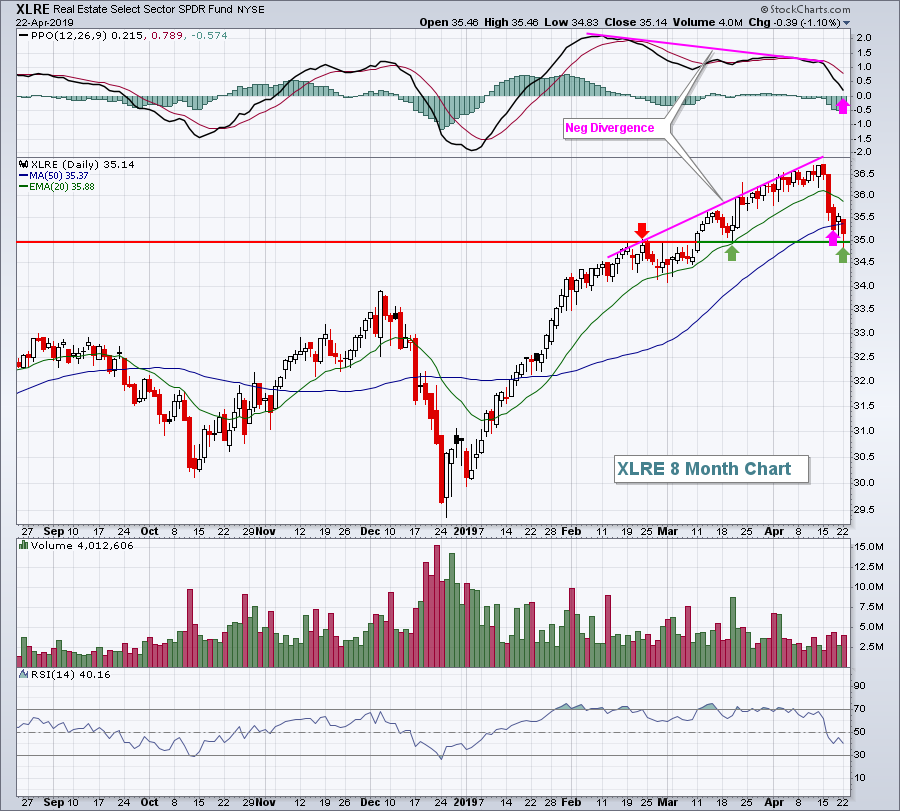Click the Dec date label under price panel
Image resolution: width=900 pixels, height=811 pixels.
(371, 531)
